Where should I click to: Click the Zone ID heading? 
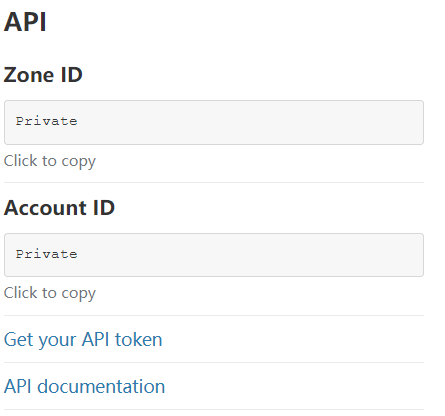tap(43, 75)
